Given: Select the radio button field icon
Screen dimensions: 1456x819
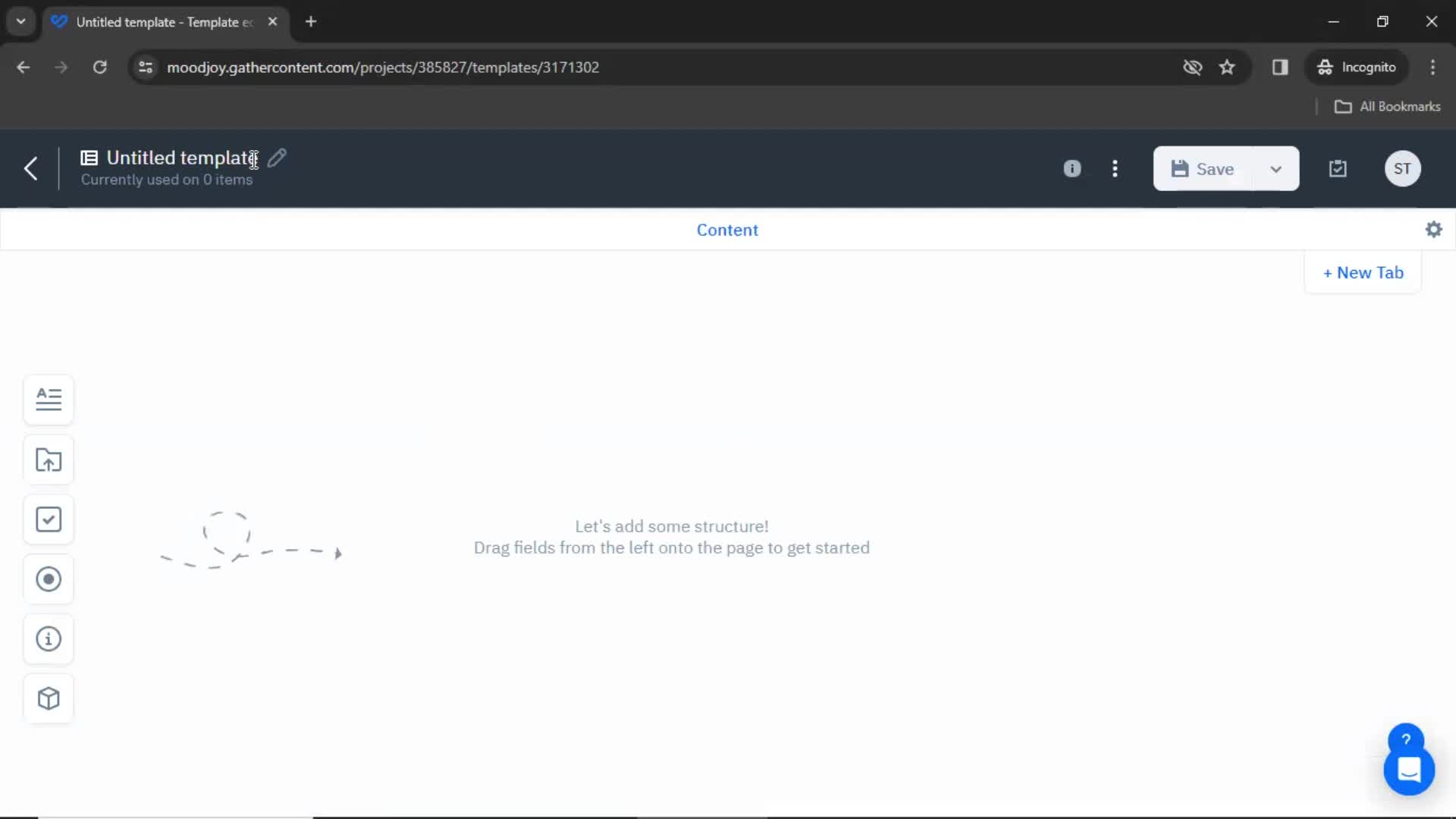Looking at the screenshot, I should (49, 579).
